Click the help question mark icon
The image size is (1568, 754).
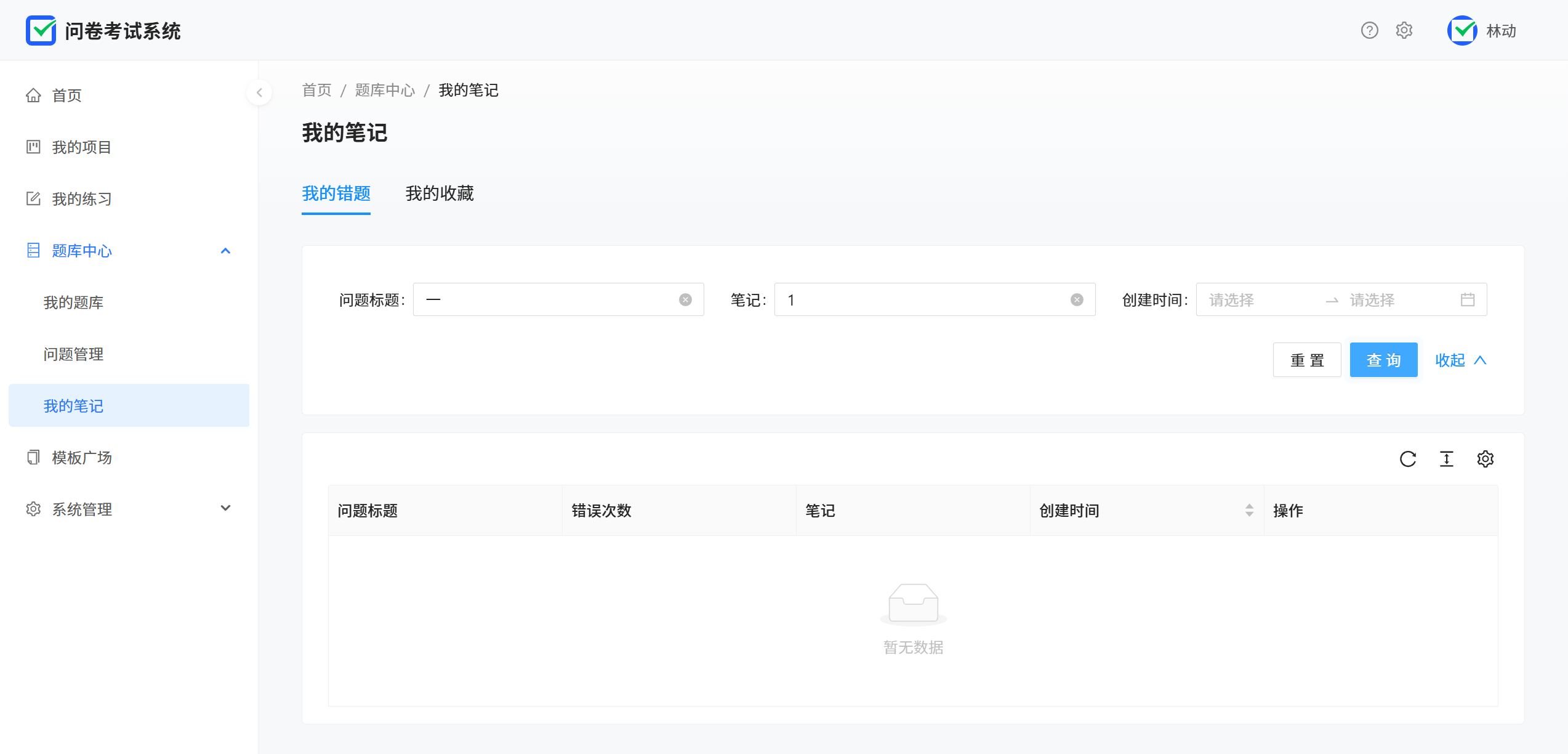pos(1369,30)
